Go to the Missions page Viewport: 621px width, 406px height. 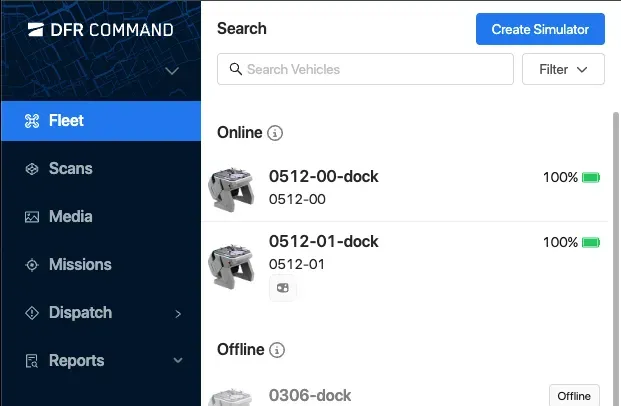click(80, 265)
